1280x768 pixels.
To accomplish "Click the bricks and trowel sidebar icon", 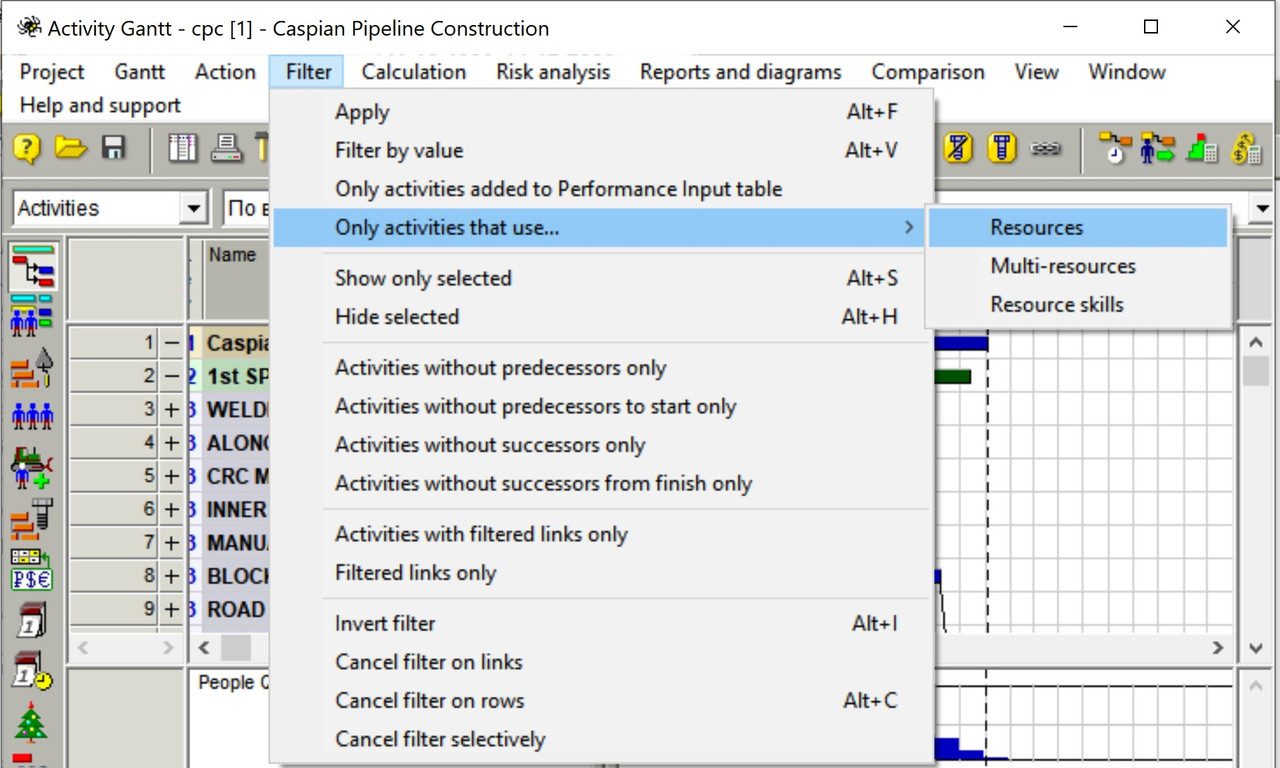I will coord(32,367).
